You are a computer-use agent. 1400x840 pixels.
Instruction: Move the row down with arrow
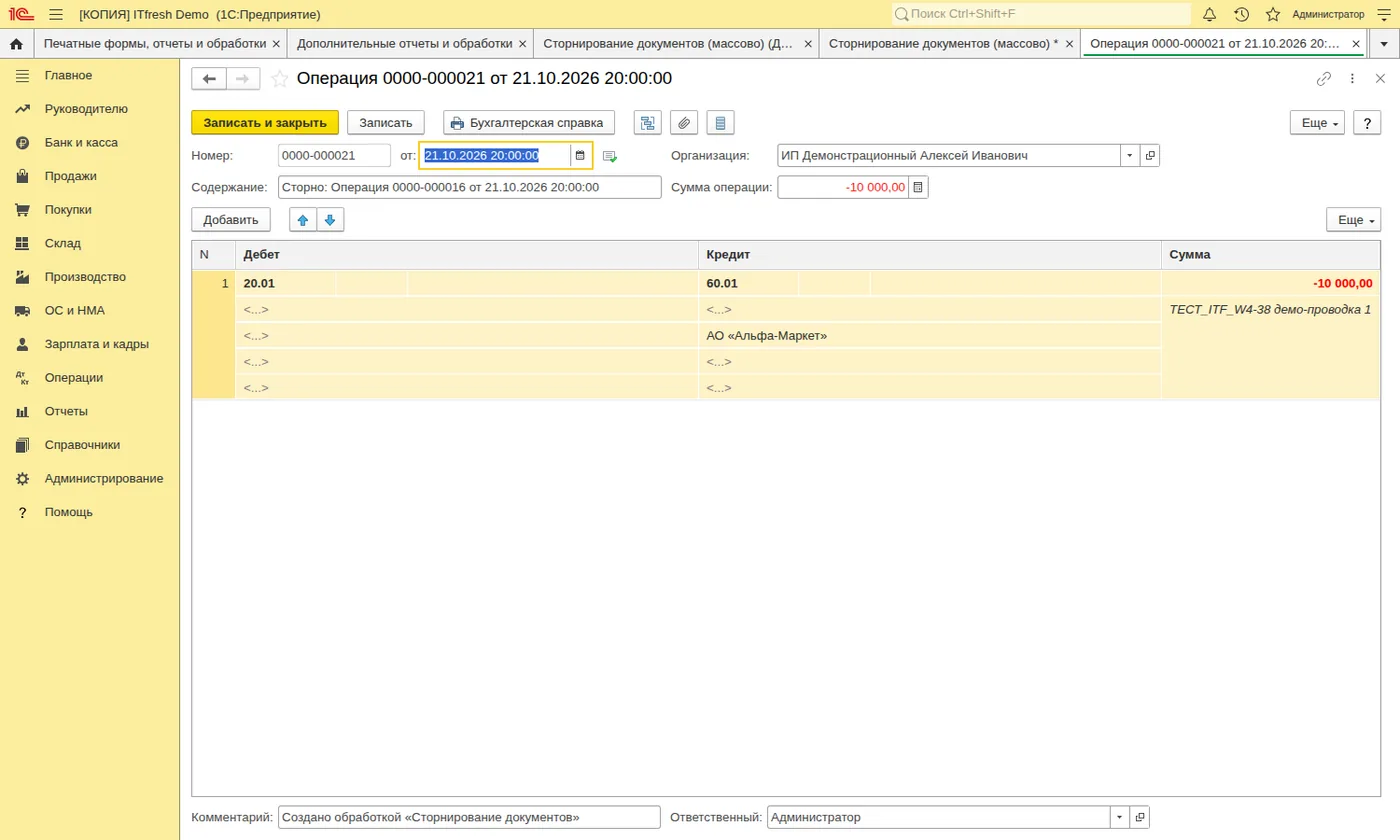(x=330, y=220)
